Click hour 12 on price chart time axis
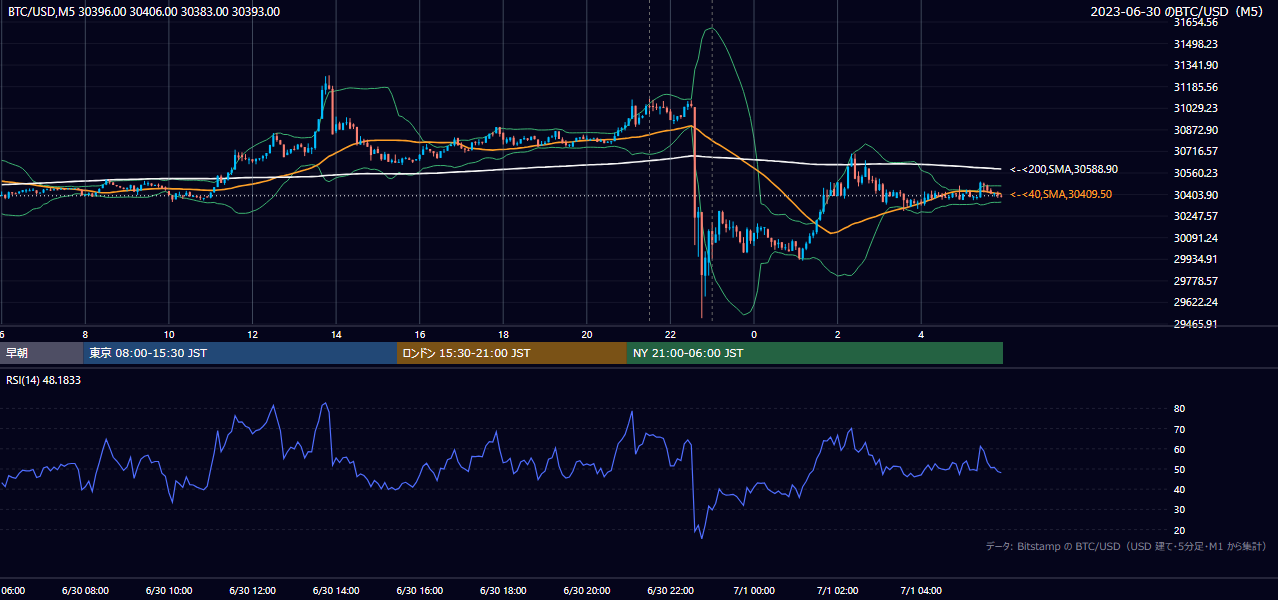 point(253,334)
